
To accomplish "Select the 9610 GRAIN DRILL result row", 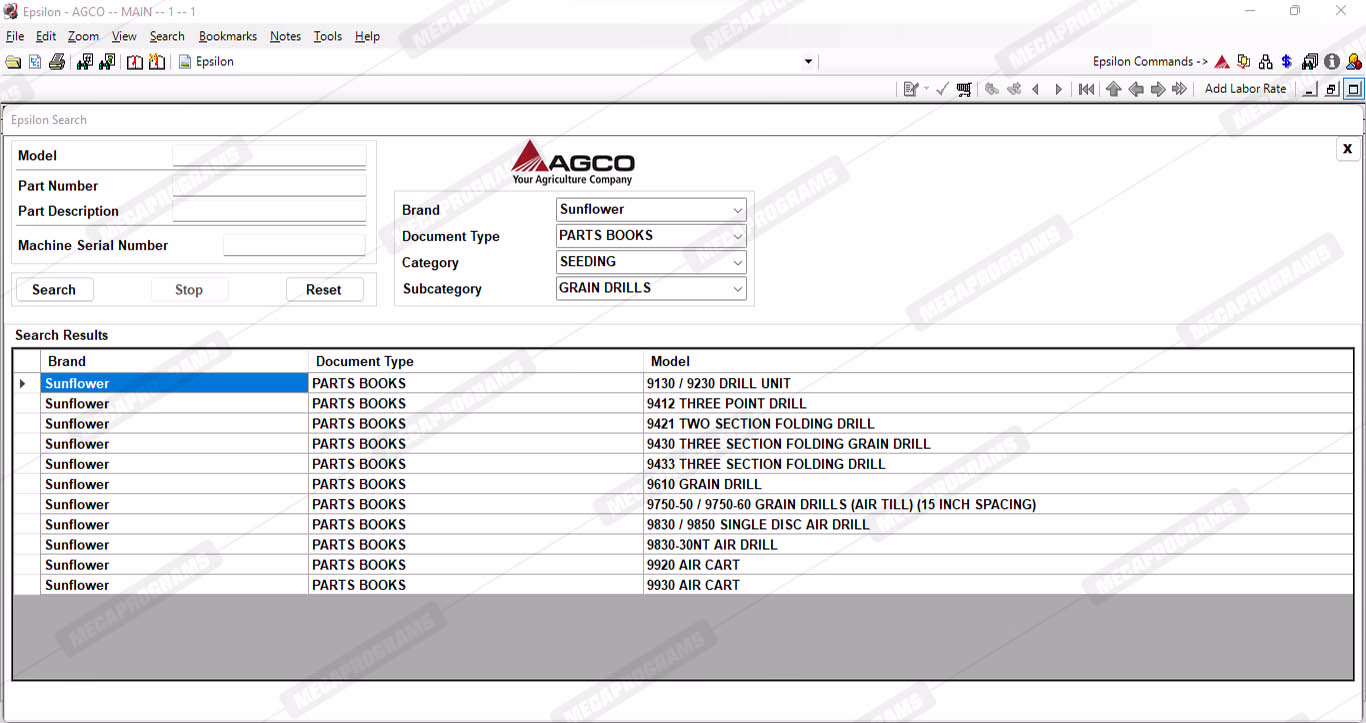I will (x=704, y=484).
